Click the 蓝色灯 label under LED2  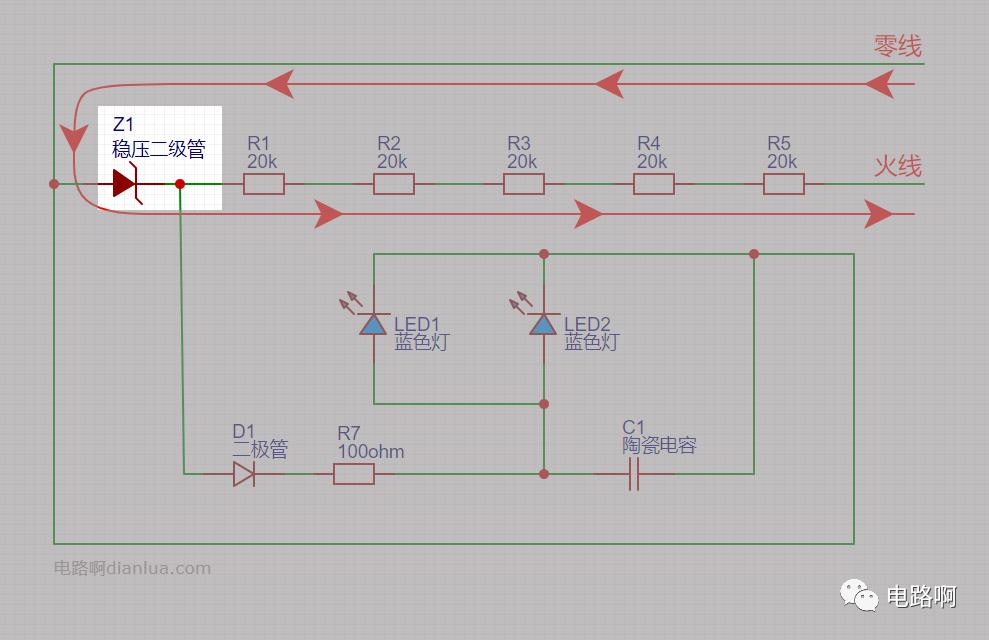592,342
